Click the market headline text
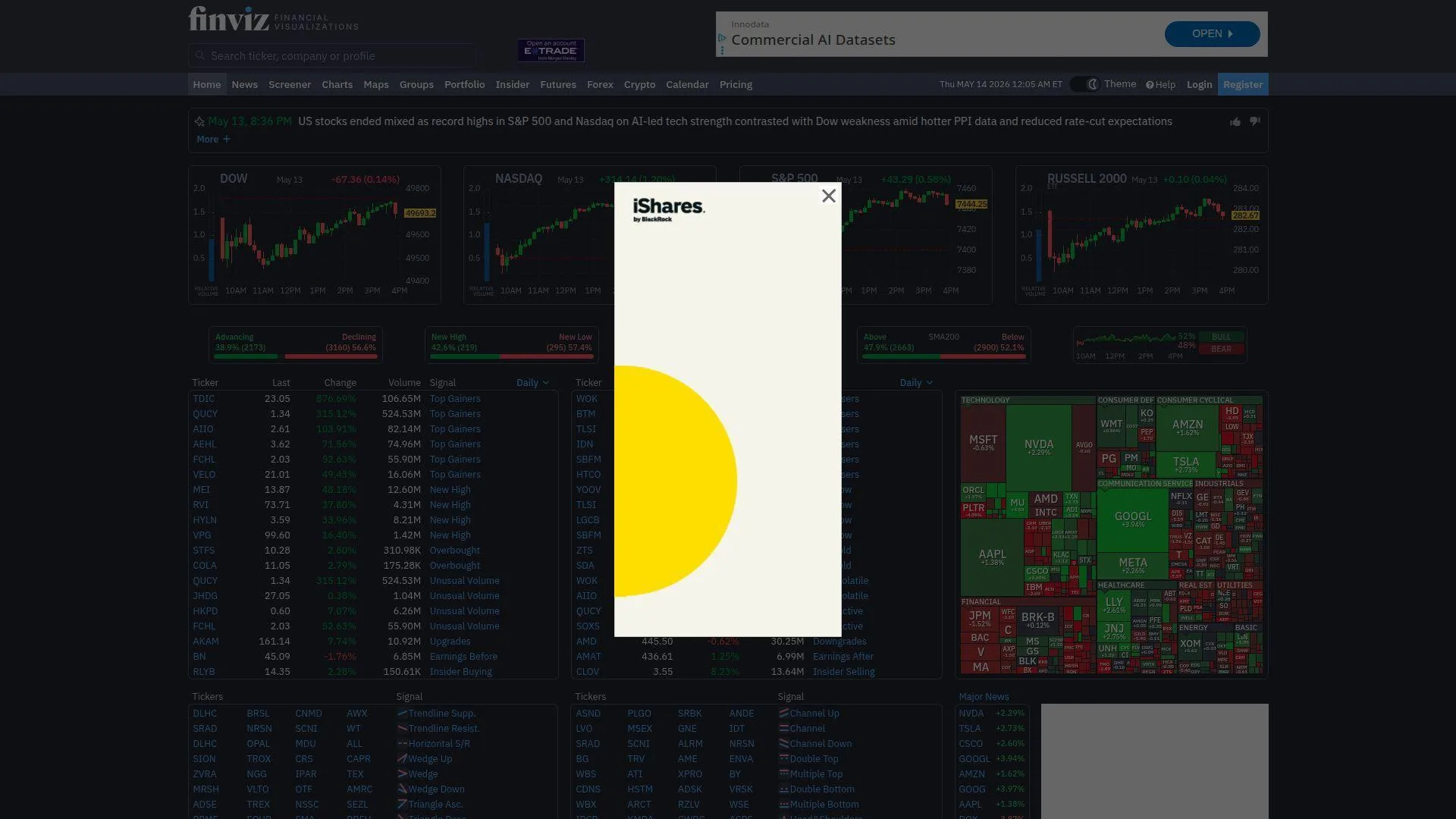The width and height of the screenshot is (1456, 819). (735, 121)
